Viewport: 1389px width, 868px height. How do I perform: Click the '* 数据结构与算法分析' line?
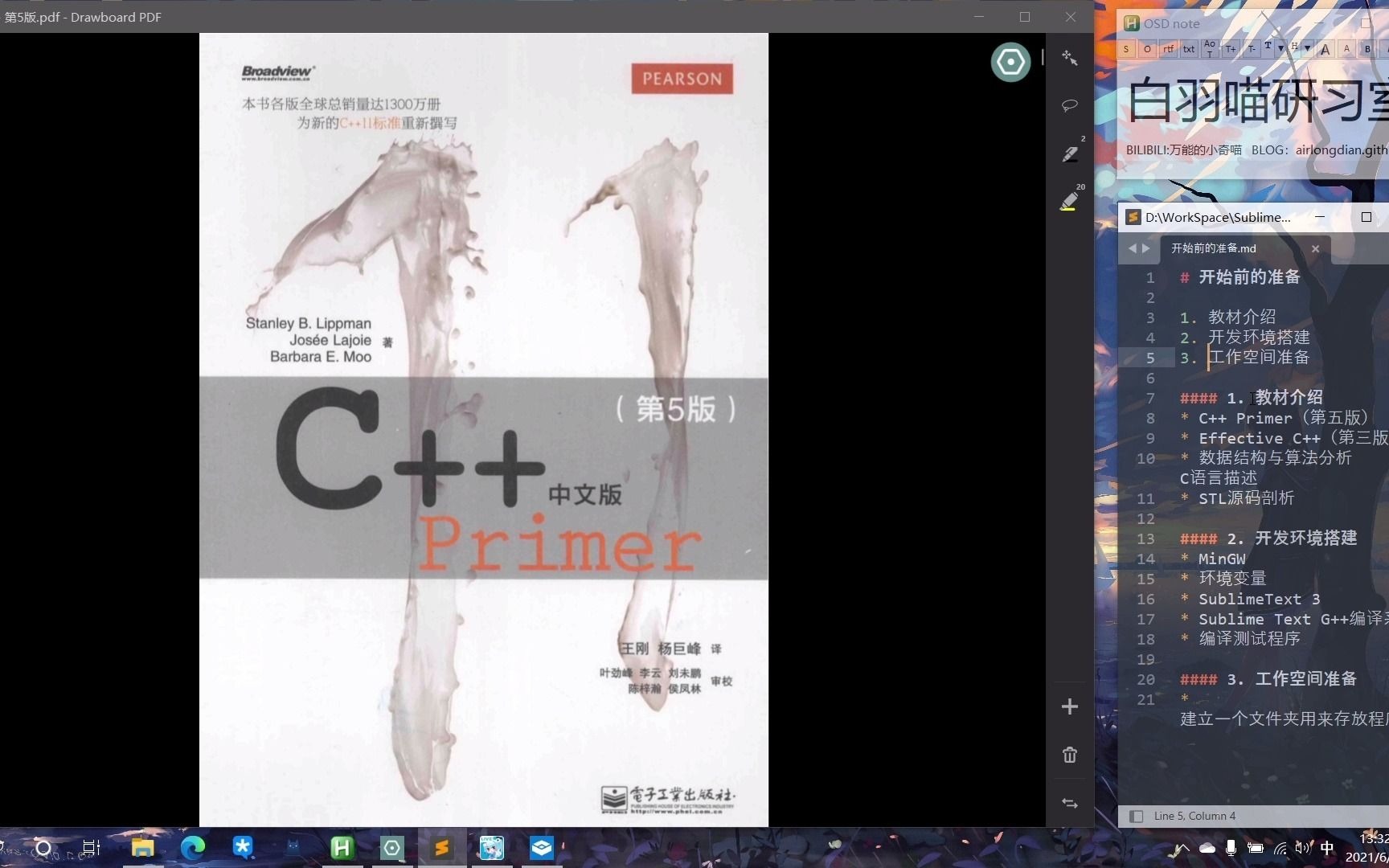(1265, 458)
